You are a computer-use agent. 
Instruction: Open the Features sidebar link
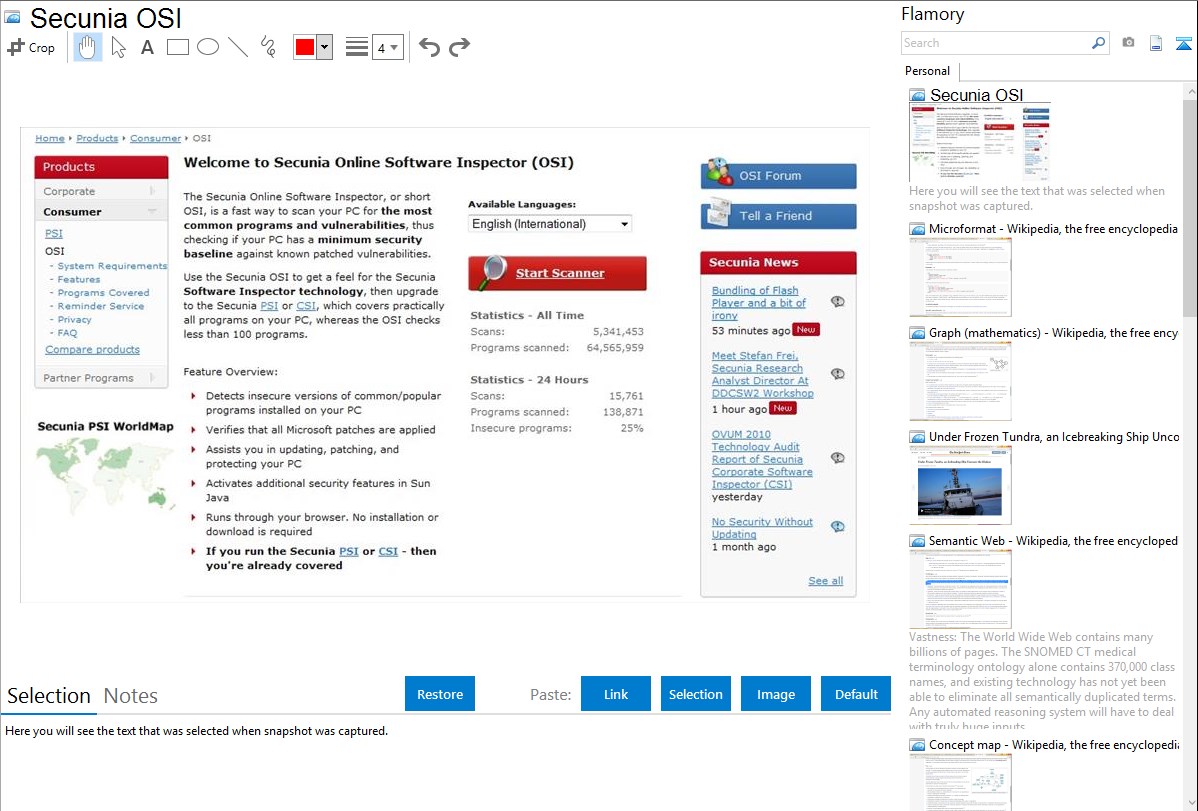(x=79, y=280)
